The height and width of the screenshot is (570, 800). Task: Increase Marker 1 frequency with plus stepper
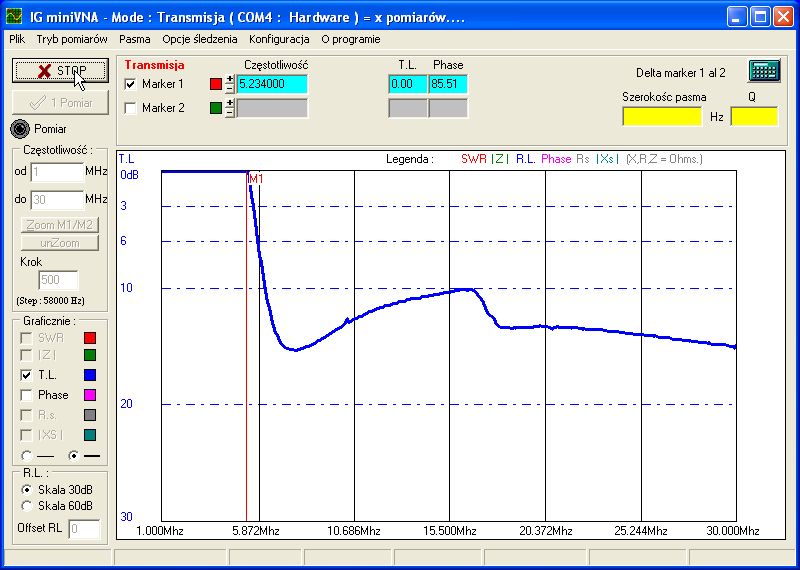click(x=230, y=79)
